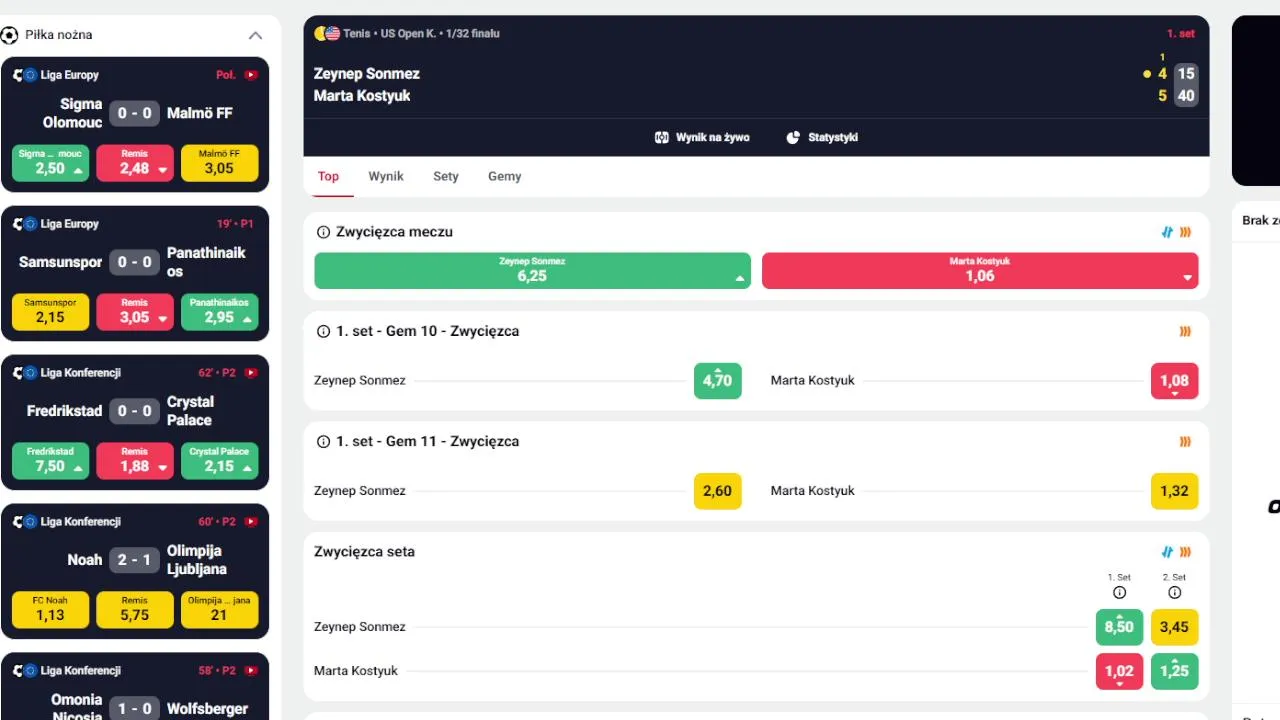Switch to the Sety tab
1280x720 pixels.
(x=446, y=176)
